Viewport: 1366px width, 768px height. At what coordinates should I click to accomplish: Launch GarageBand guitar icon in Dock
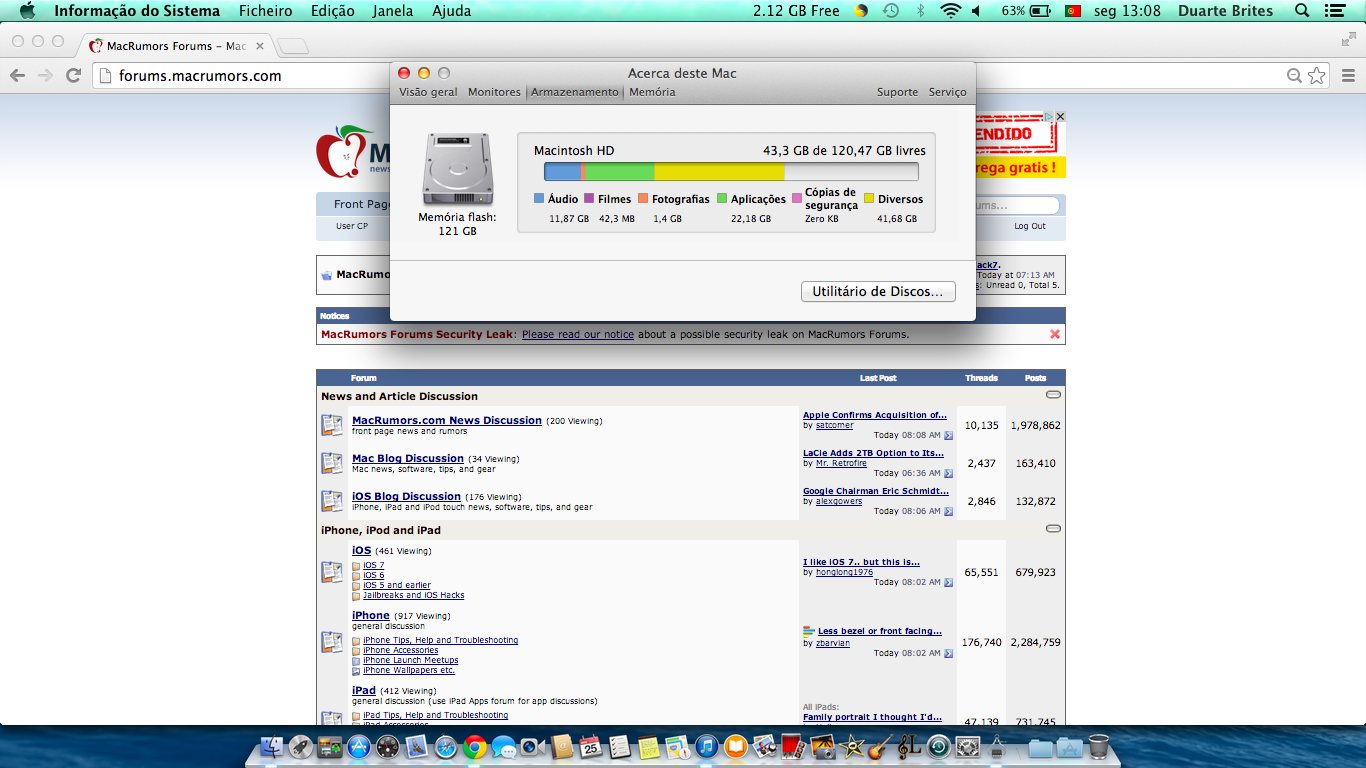point(879,747)
